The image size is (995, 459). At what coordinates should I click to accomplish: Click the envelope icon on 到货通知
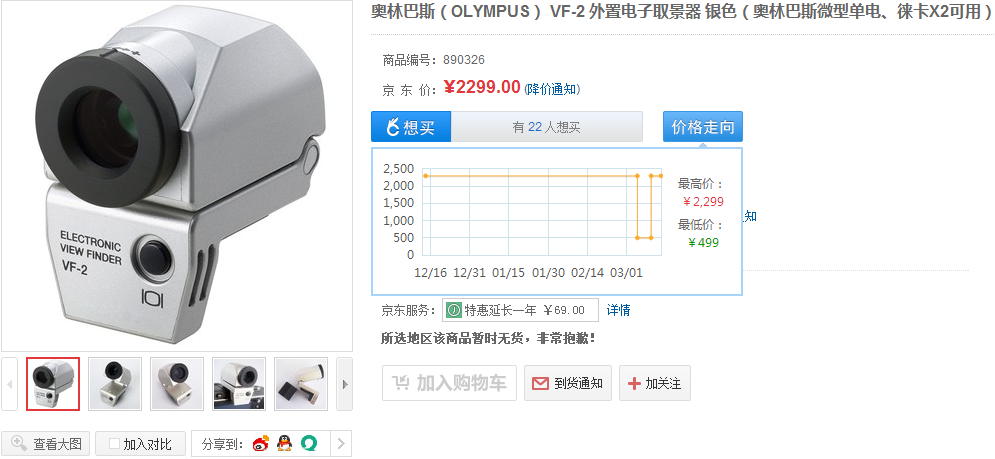(540, 383)
